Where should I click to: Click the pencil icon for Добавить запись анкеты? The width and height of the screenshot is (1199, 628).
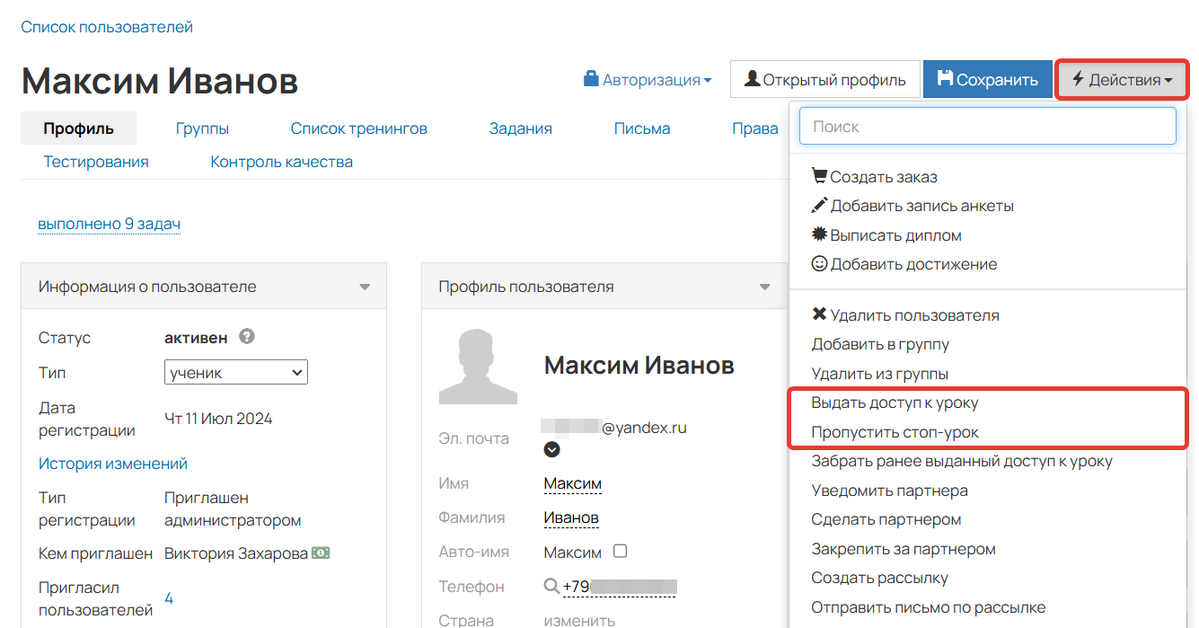[x=820, y=206]
